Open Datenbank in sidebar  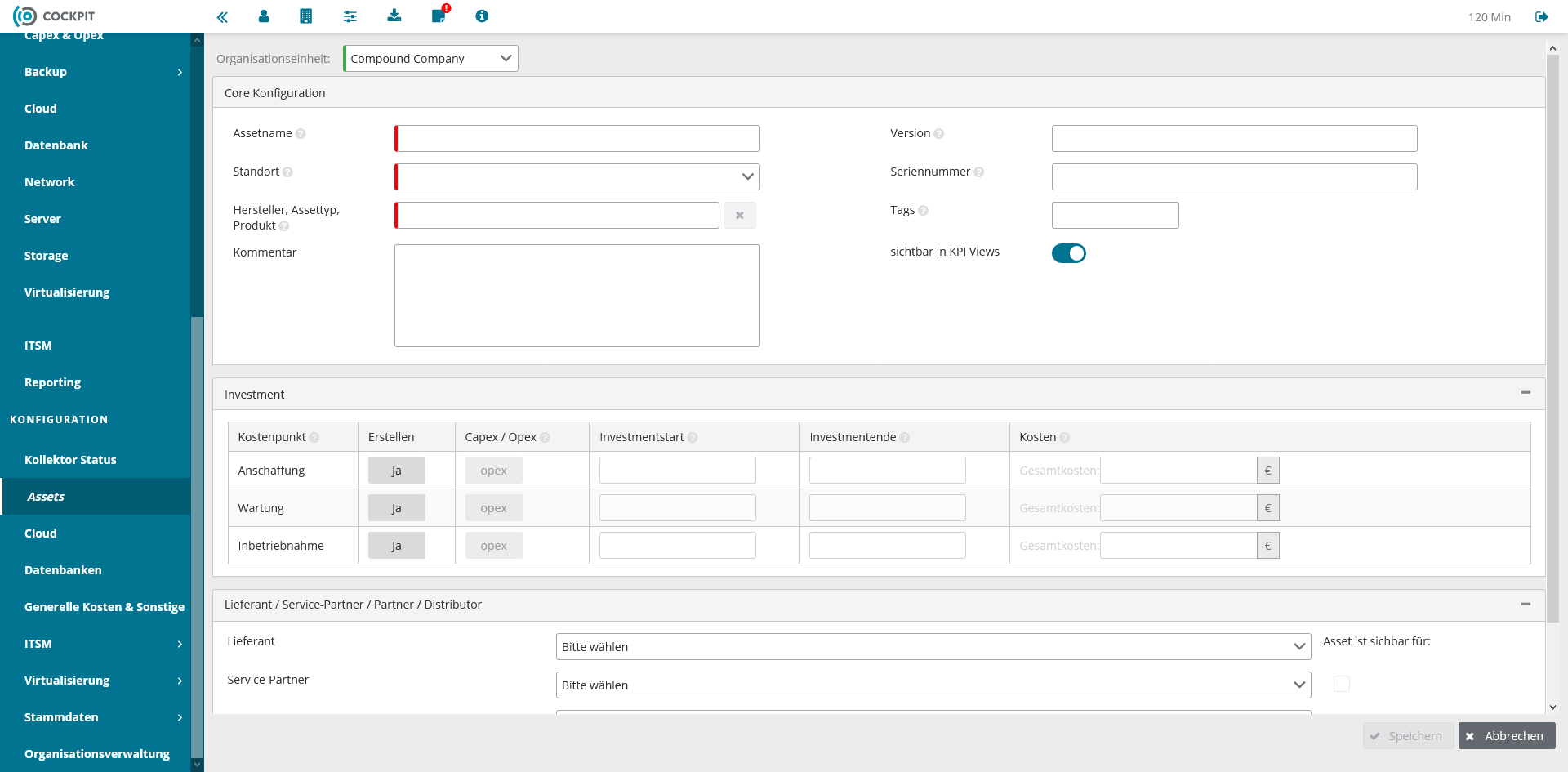(56, 145)
